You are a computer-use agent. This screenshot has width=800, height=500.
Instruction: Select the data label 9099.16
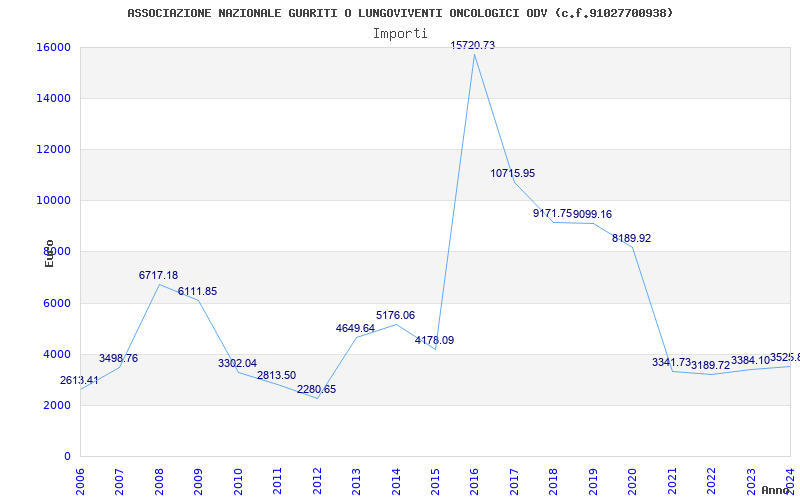(592, 214)
